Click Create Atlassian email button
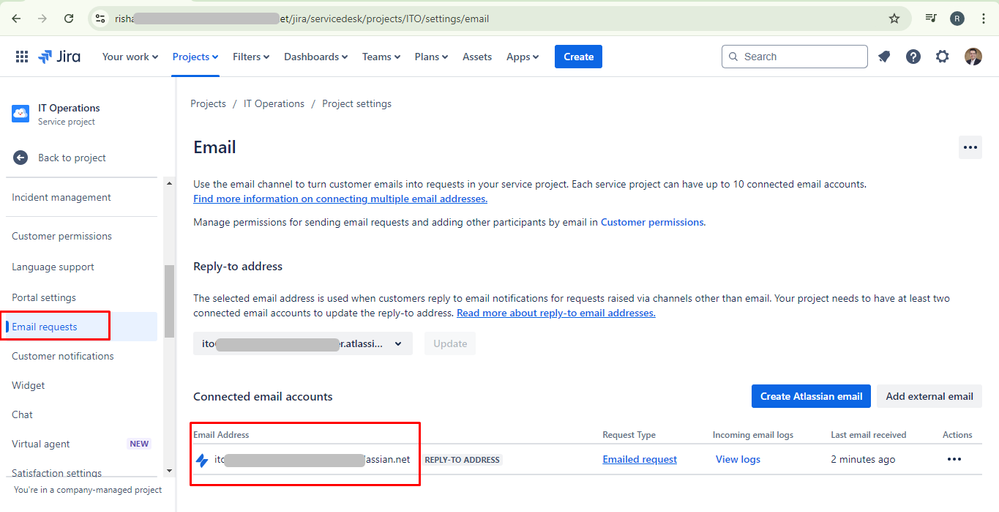 pyautogui.click(x=811, y=396)
